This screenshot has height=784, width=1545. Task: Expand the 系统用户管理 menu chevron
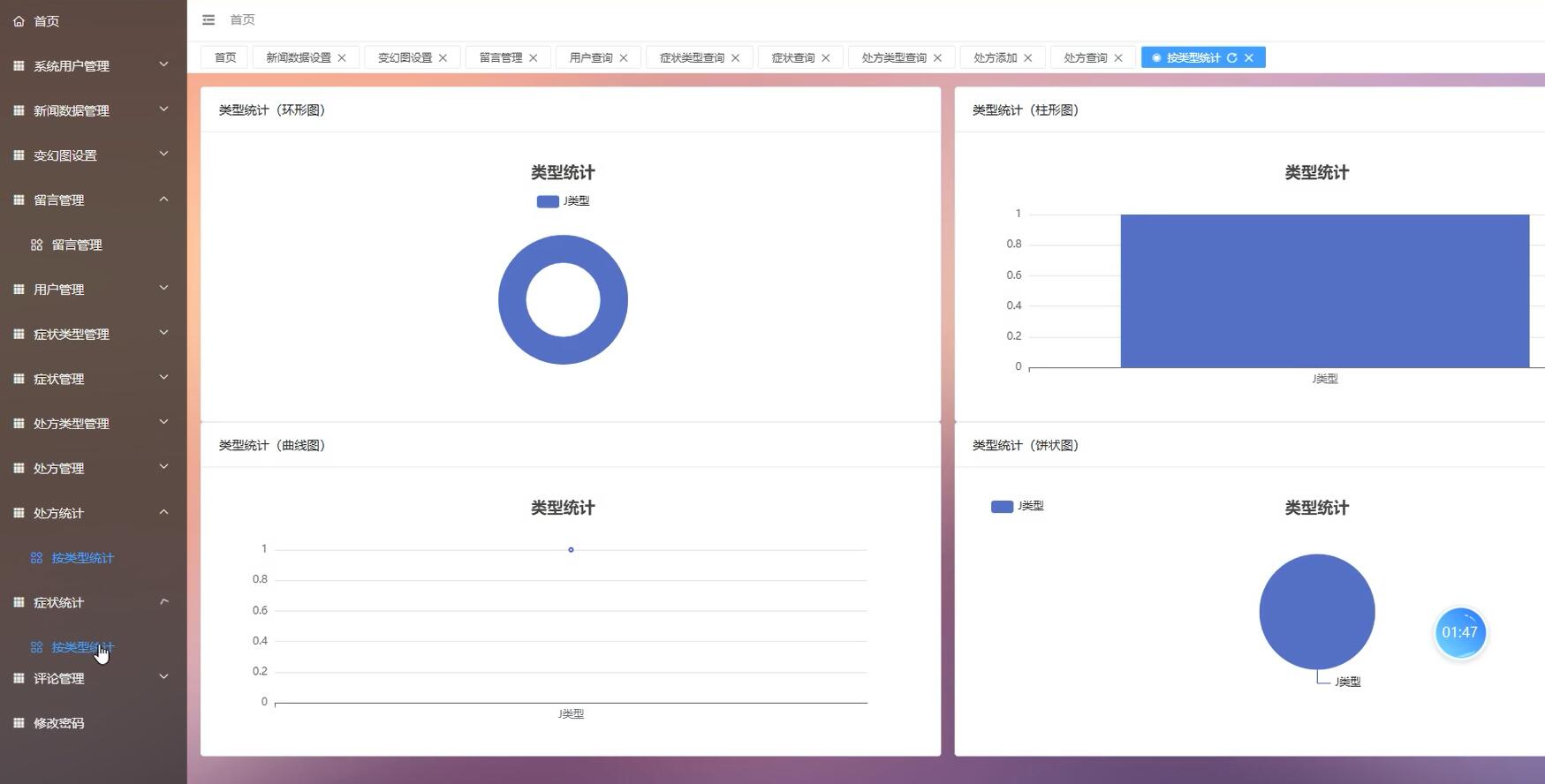[163, 64]
